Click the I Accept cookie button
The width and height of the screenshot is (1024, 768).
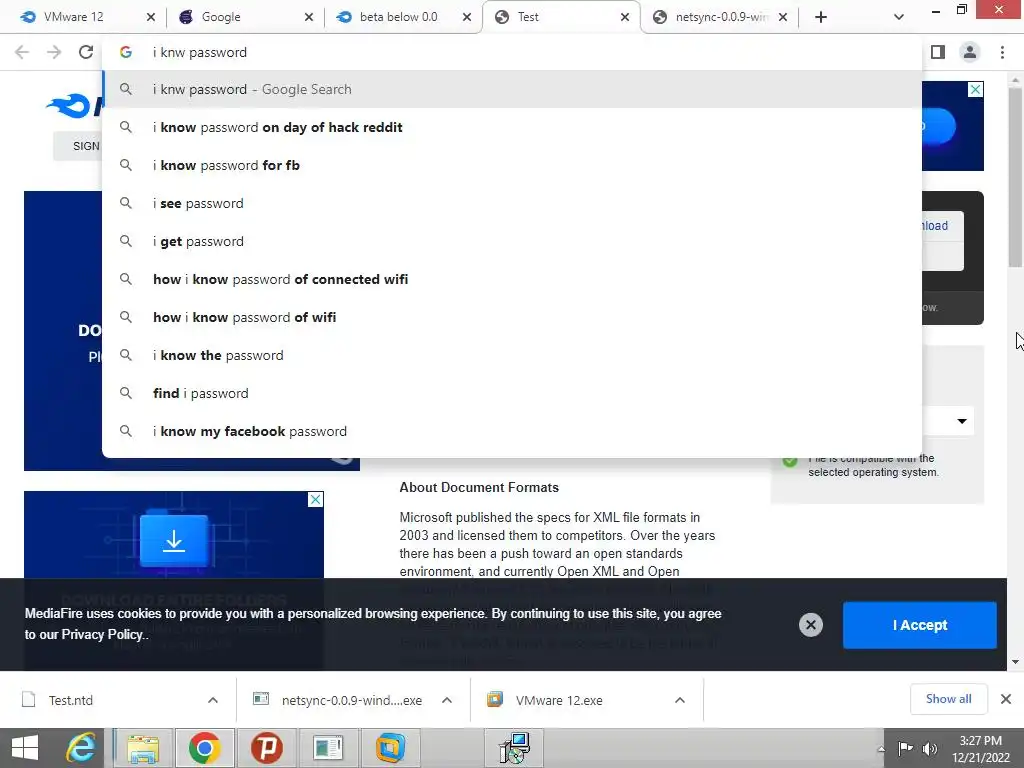click(920, 625)
